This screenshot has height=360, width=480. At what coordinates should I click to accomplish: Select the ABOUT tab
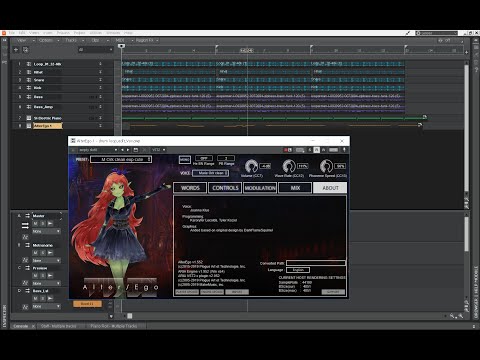330,188
